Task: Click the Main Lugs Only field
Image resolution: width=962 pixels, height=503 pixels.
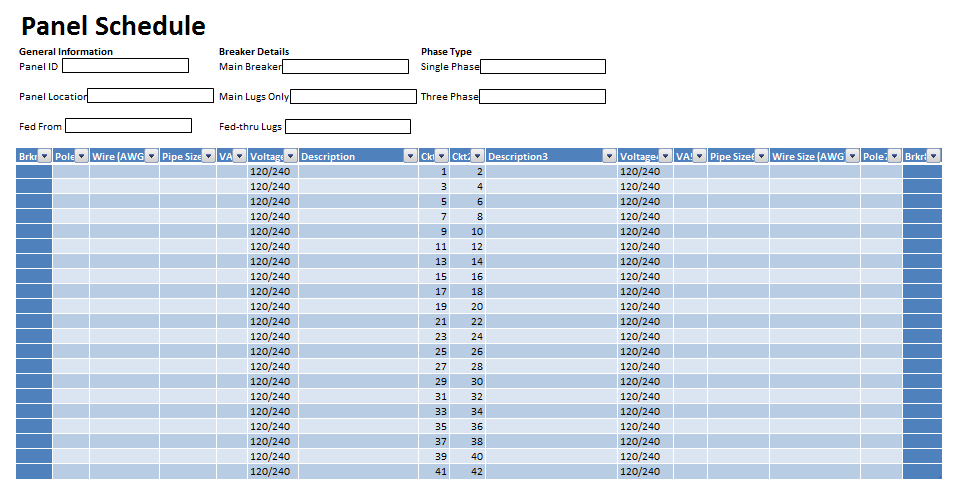Action: pyautogui.click(x=353, y=96)
